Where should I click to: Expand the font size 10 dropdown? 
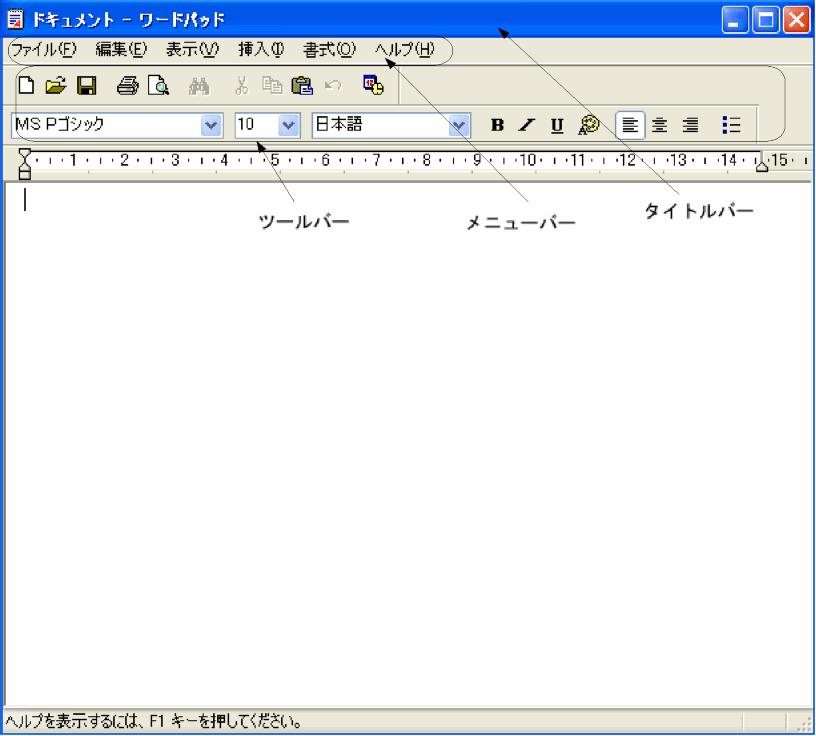pyautogui.click(x=288, y=125)
